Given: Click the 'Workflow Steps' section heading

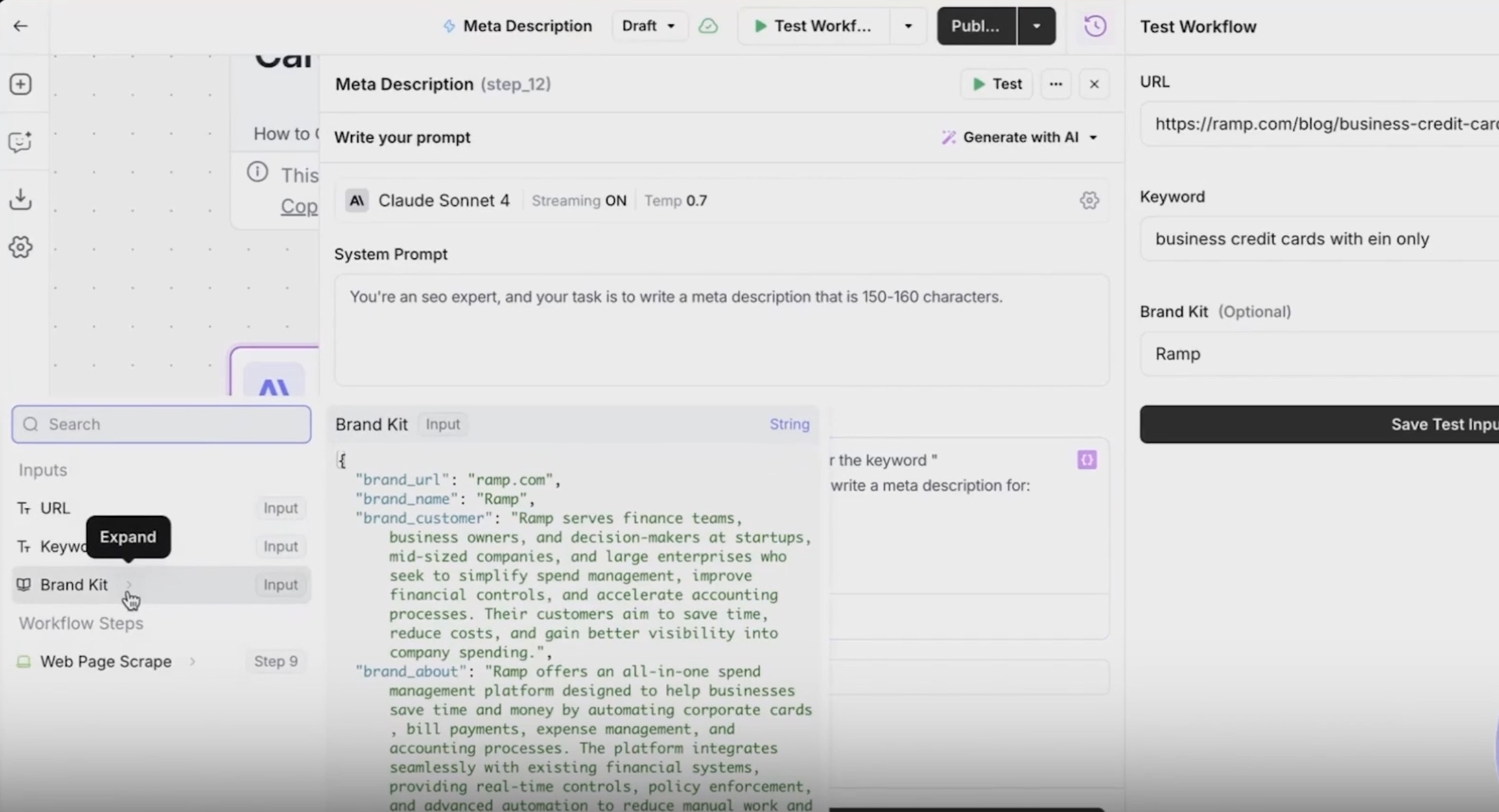Looking at the screenshot, I should click(x=81, y=623).
